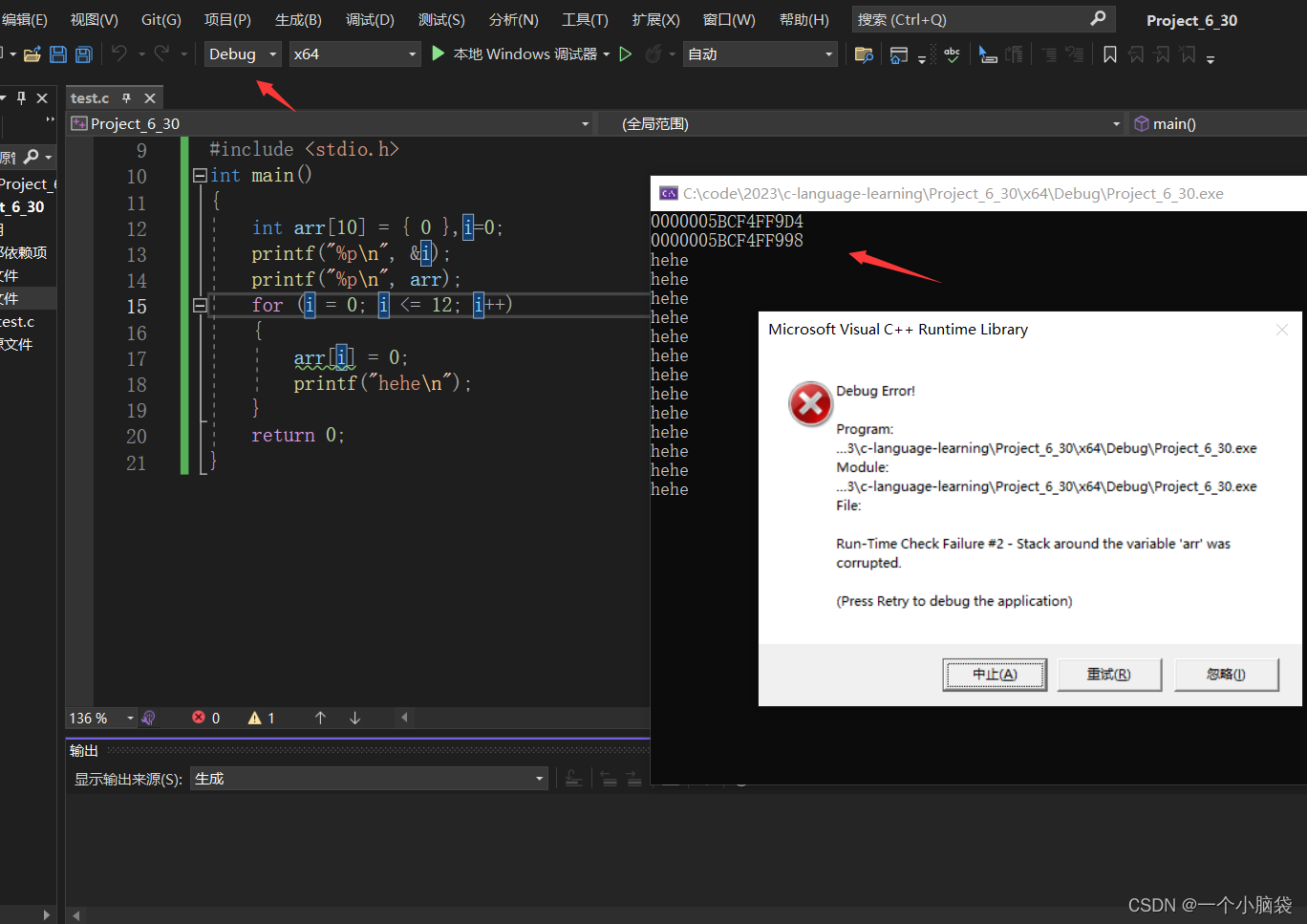This screenshot has width=1307, height=924.
Task: Open the 窗口(W) menu
Action: 729,19
